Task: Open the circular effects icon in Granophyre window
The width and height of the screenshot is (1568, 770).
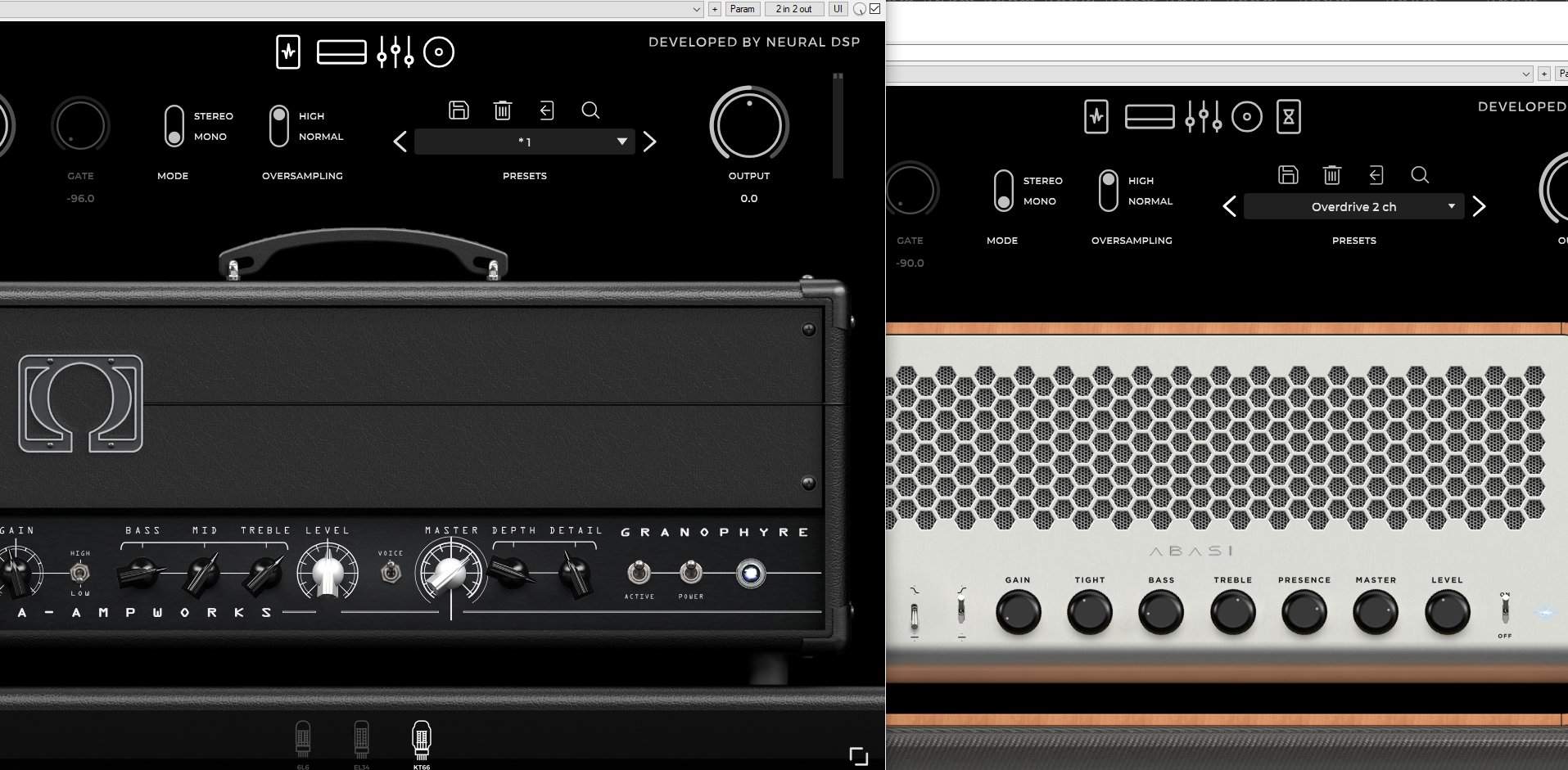Action: pyautogui.click(x=439, y=52)
